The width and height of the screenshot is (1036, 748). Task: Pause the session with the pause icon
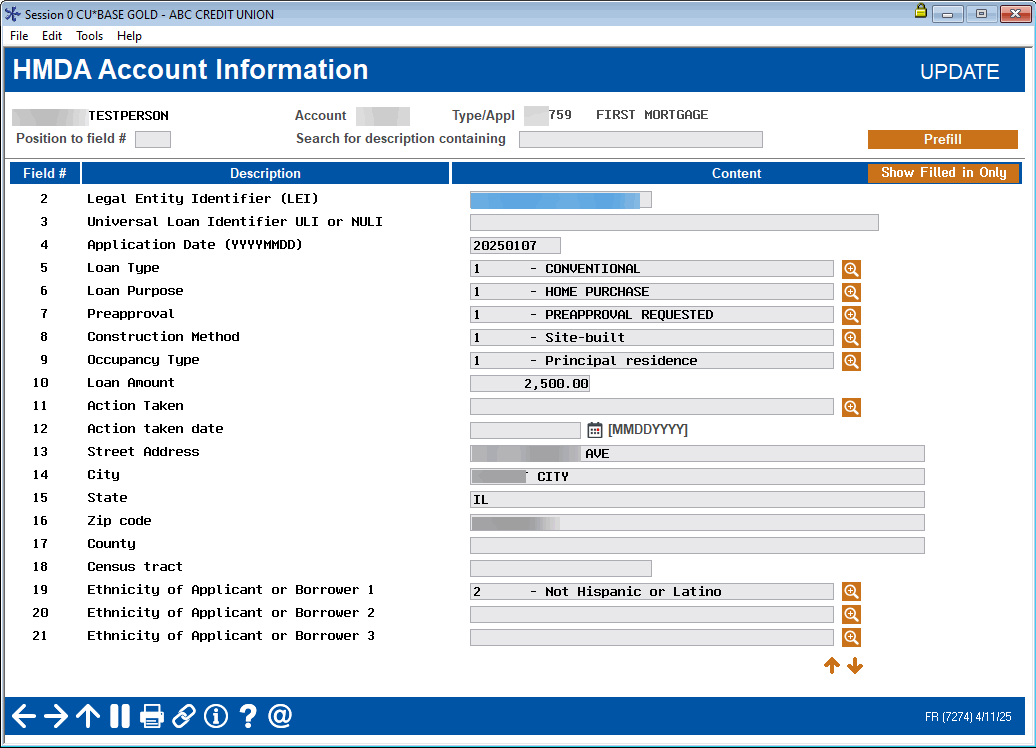tap(119, 716)
